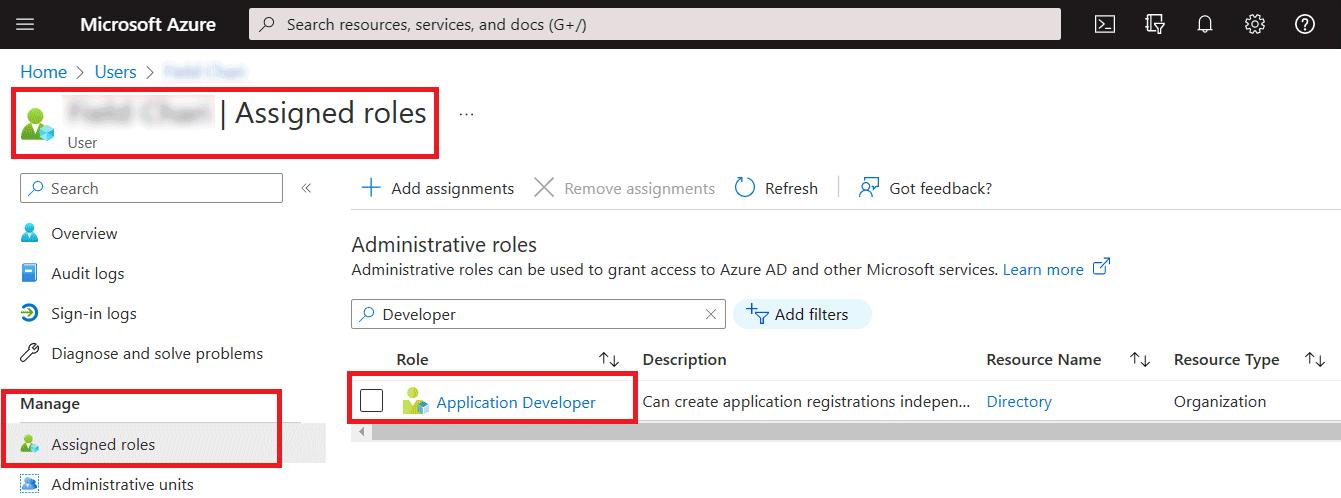The height and width of the screenshot is (498, 1341).
Task: Open Sign-in logs in the sidebar
Action: point(94,313)
